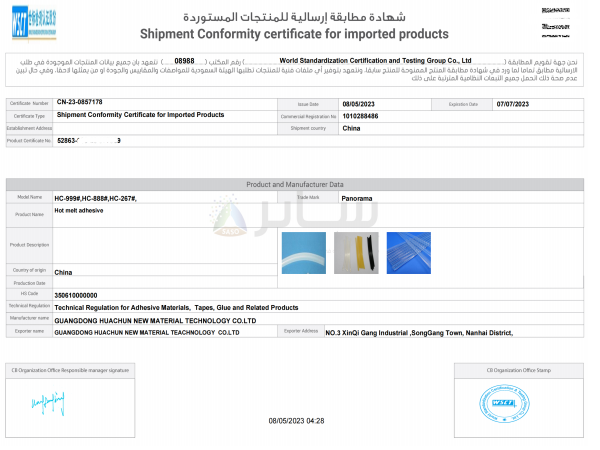Click the timestamp 08/05/2023 04:28
Image resolution: width=600 pixels, height=450 pixels.
[x=296, y=421]
